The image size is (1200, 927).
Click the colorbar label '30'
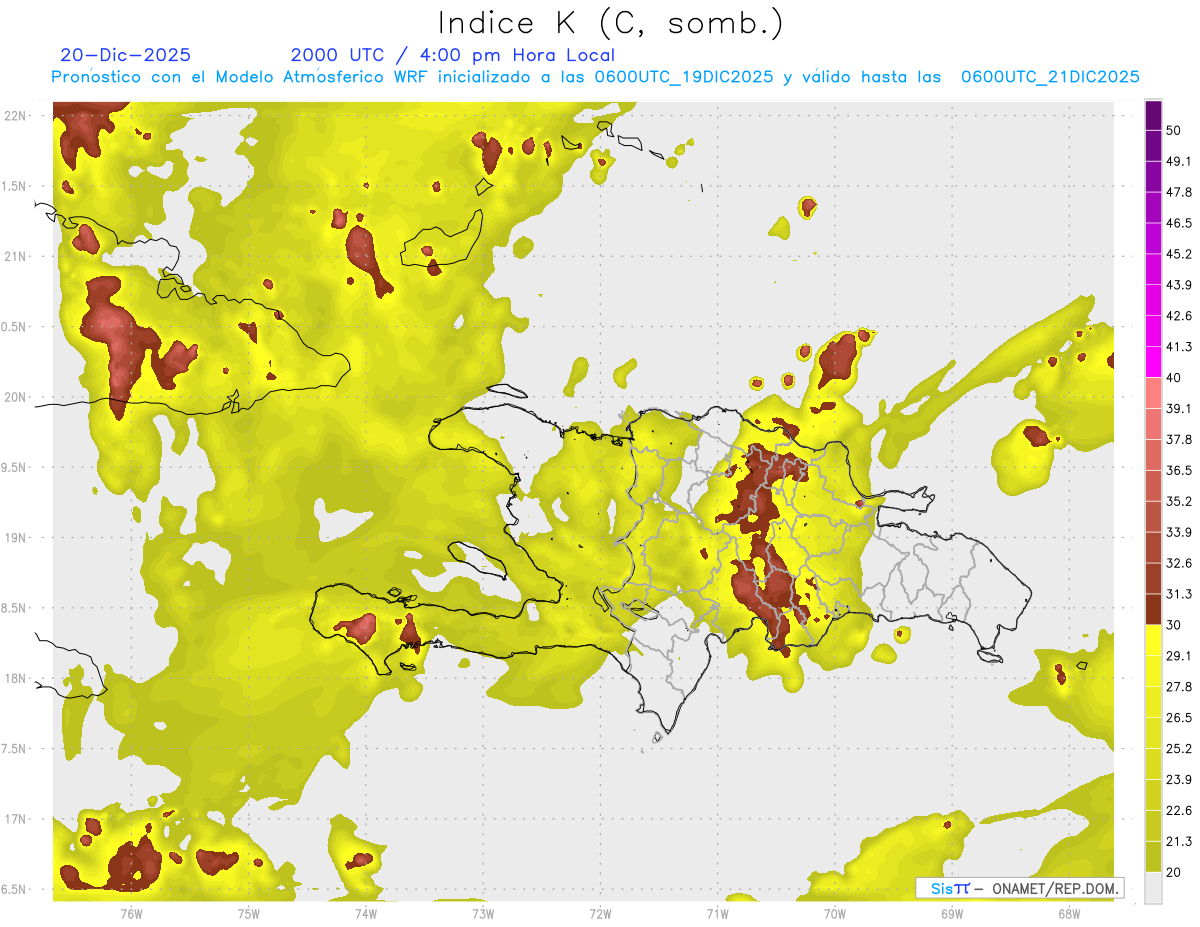1174,625
